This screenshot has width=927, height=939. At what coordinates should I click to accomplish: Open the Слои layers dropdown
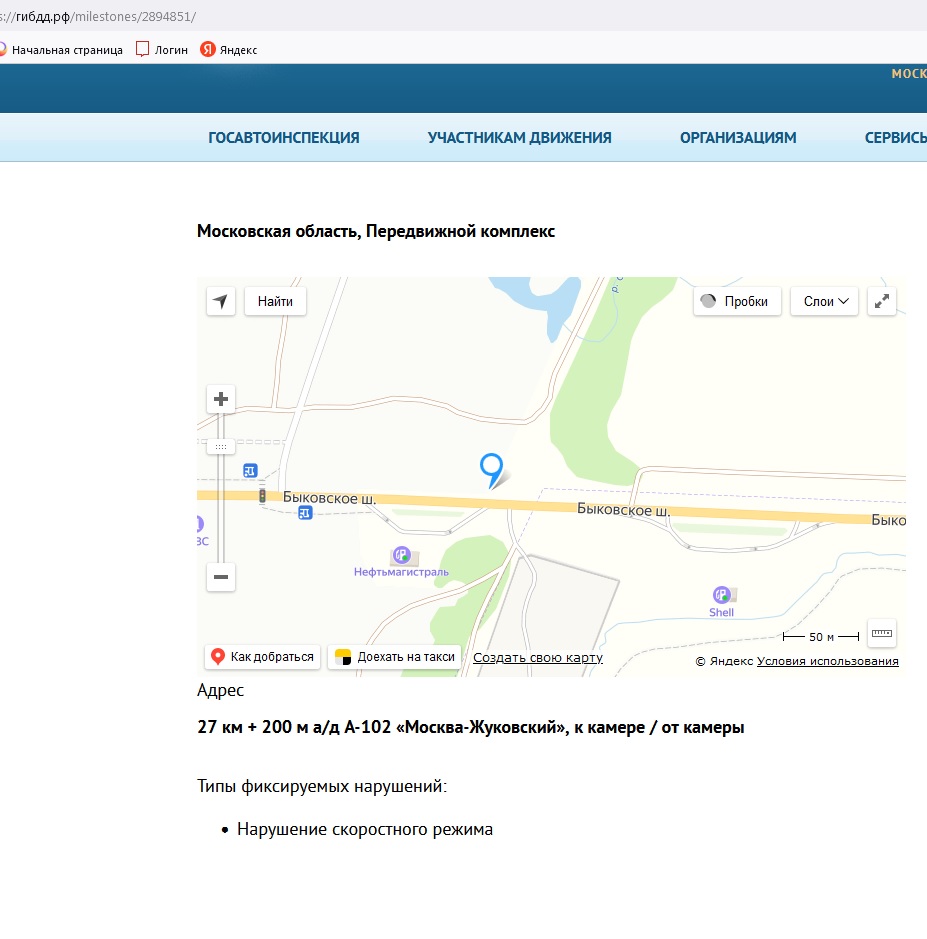824,301
